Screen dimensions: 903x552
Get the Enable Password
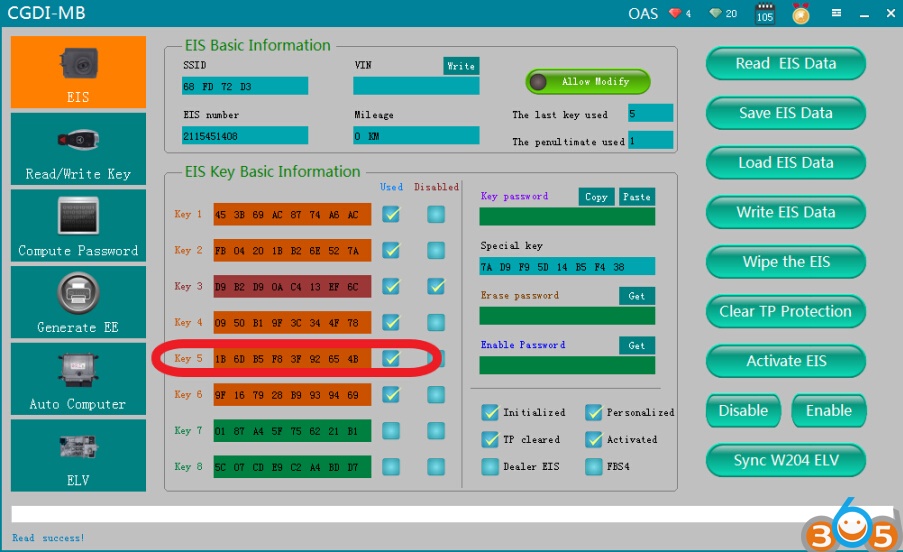click(x=637, y=345)
